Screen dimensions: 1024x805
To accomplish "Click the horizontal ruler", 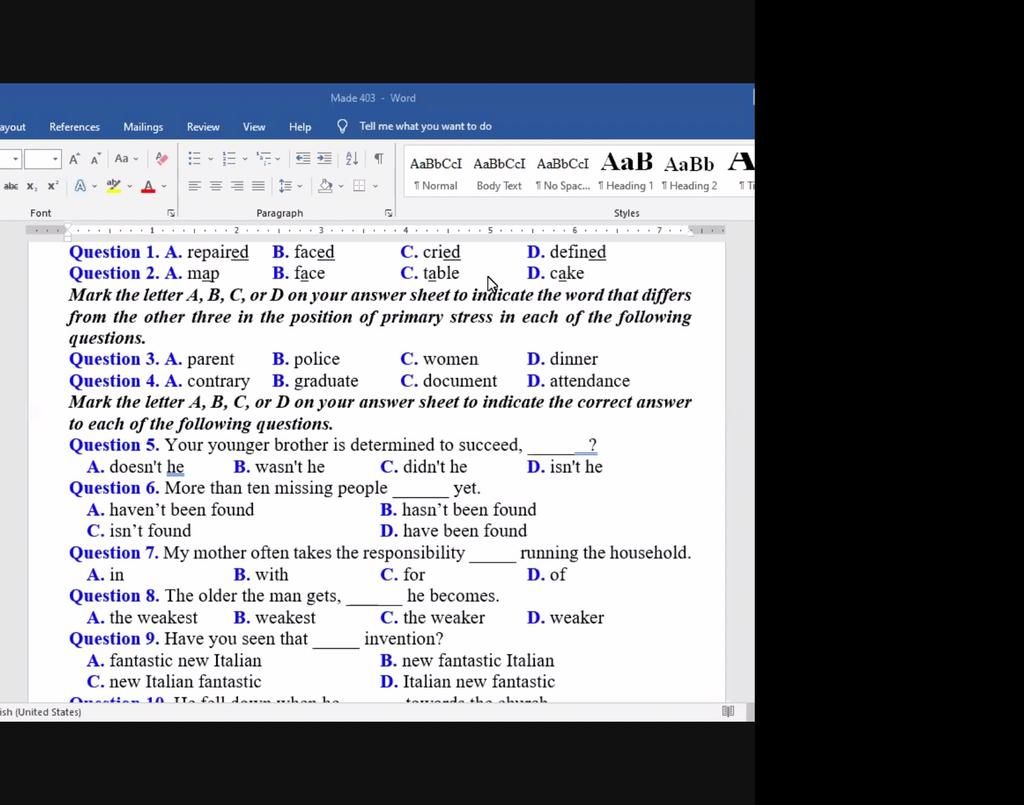I will point(375,230).
